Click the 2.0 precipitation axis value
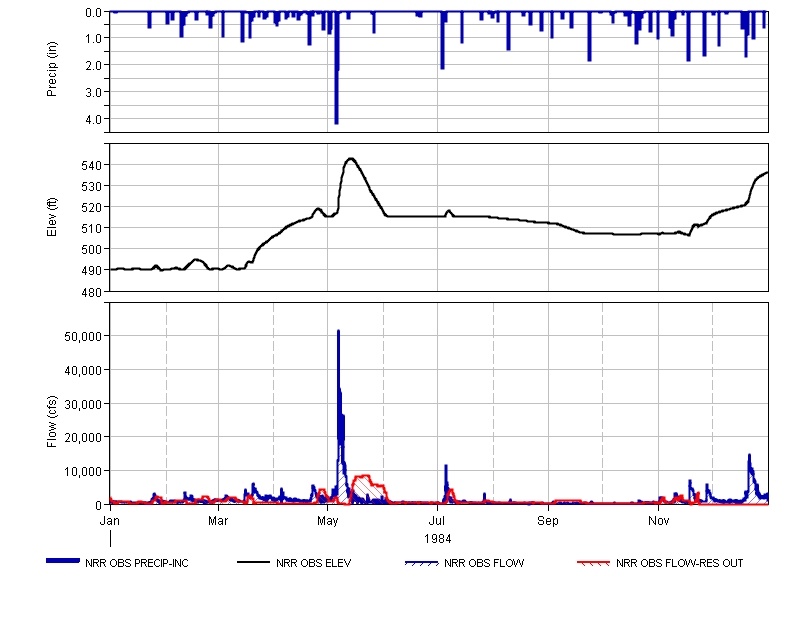The height and width of the screenshot is (627, 800). pyautogui.click(x=93, y=65)
